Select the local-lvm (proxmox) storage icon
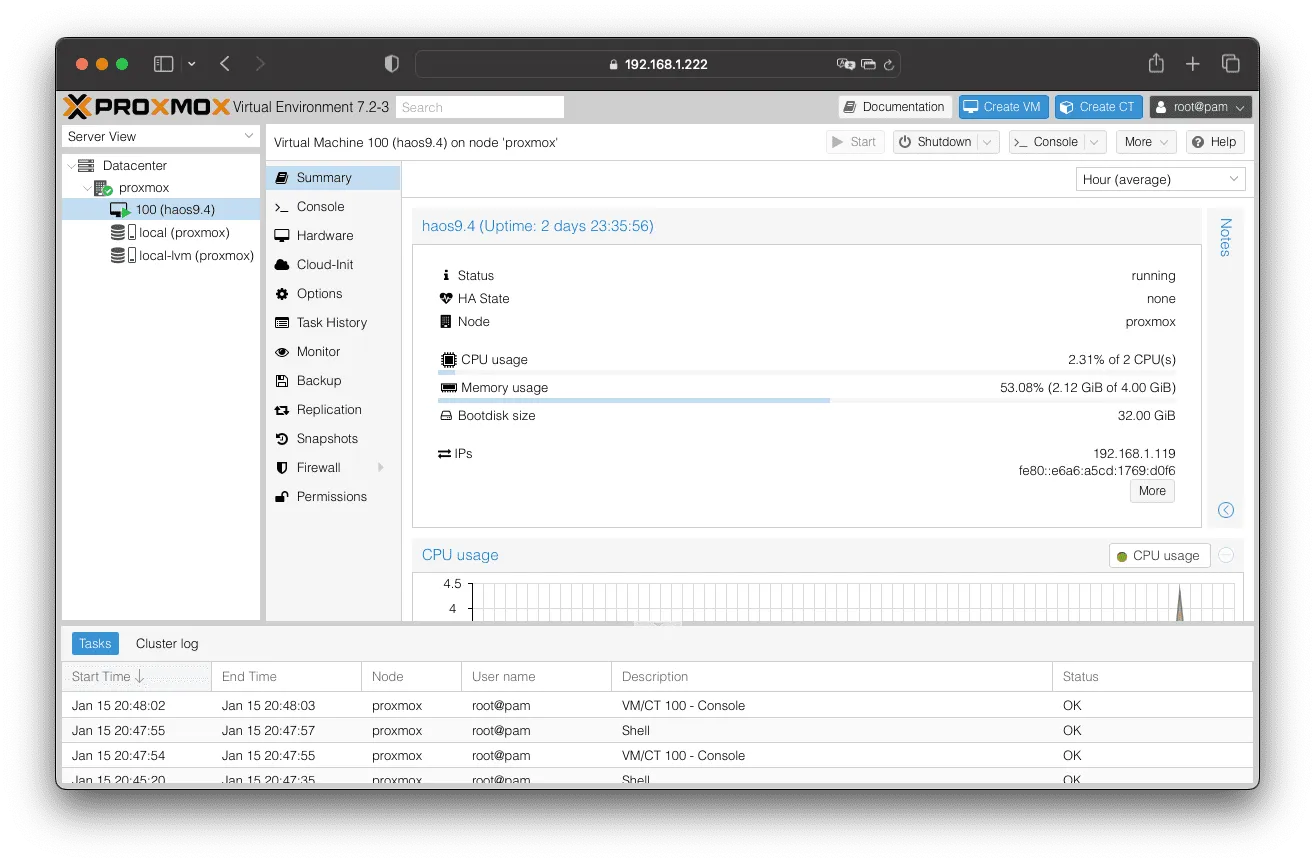 pos(123,256)
